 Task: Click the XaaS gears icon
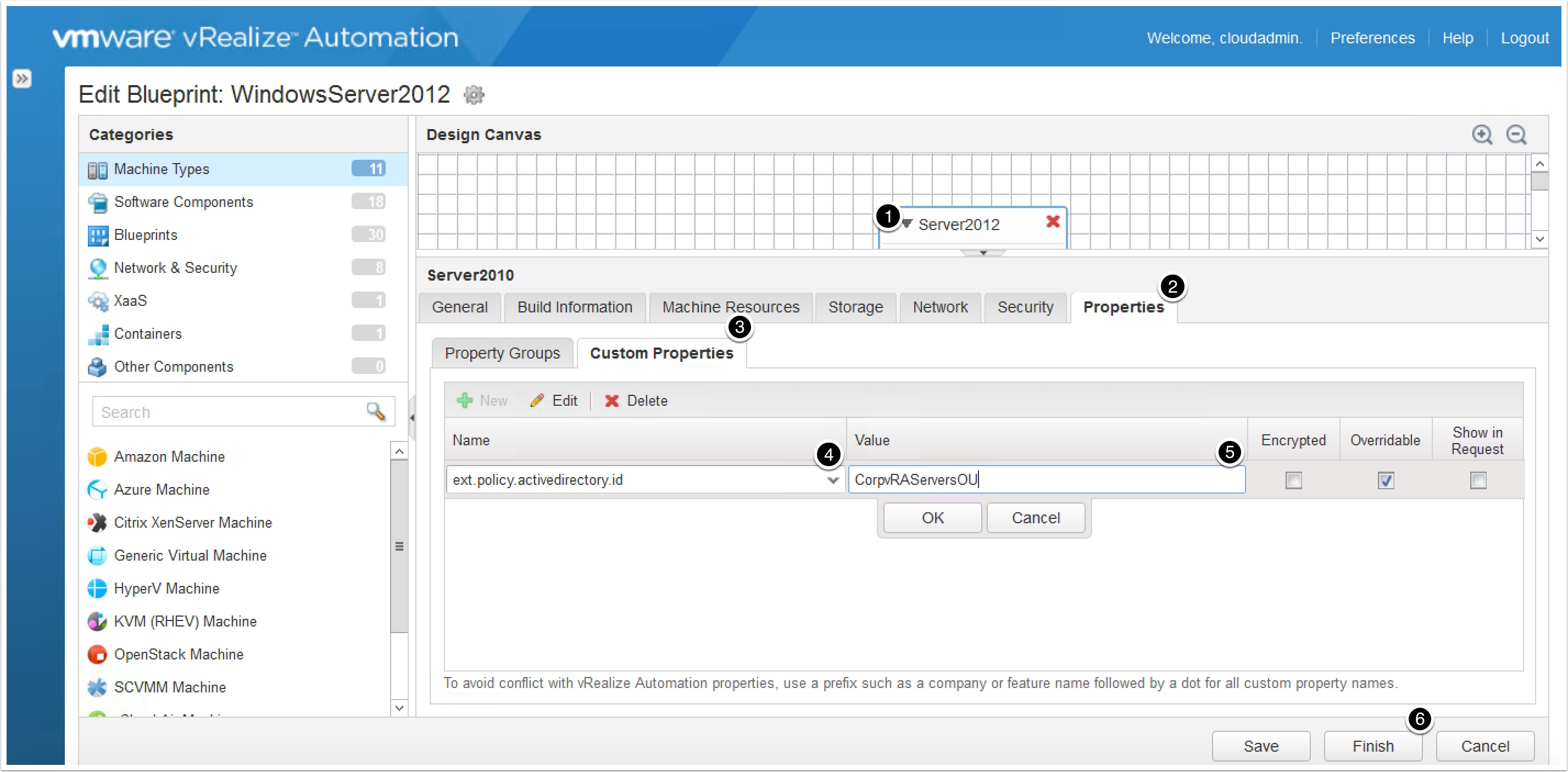[97, 301]
